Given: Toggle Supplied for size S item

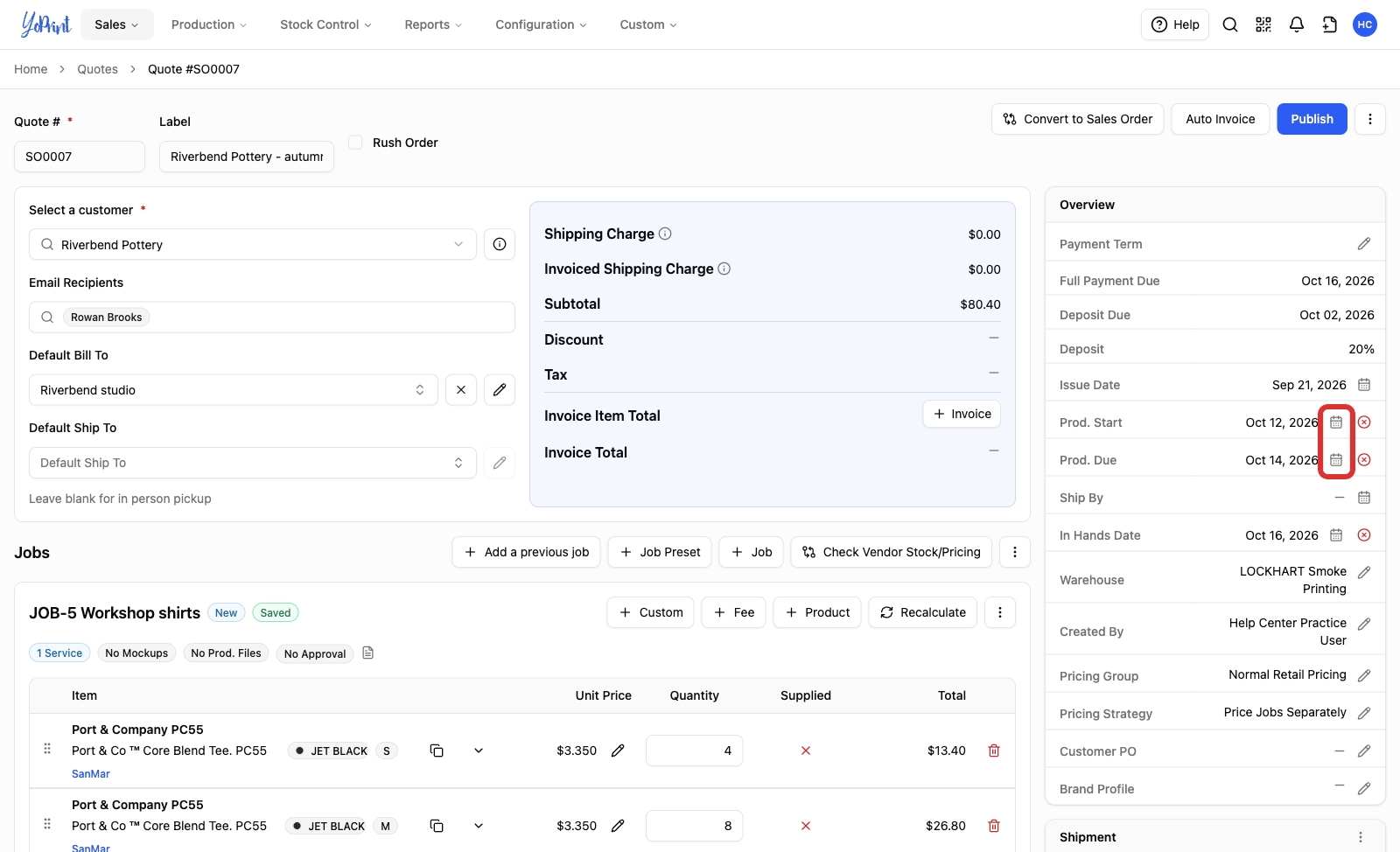Looking at the screenshot, I should click(x=806, y=751).
